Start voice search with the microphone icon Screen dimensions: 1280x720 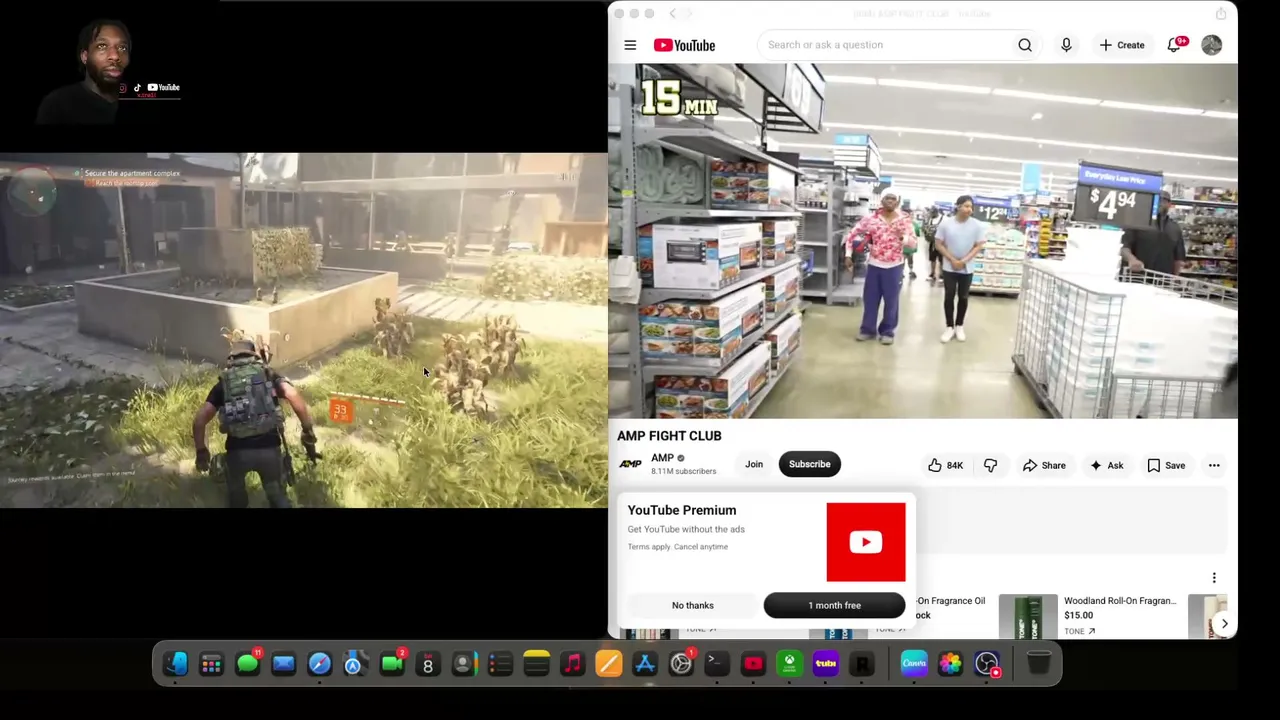pyautogui.click(x=1066, y=45)
